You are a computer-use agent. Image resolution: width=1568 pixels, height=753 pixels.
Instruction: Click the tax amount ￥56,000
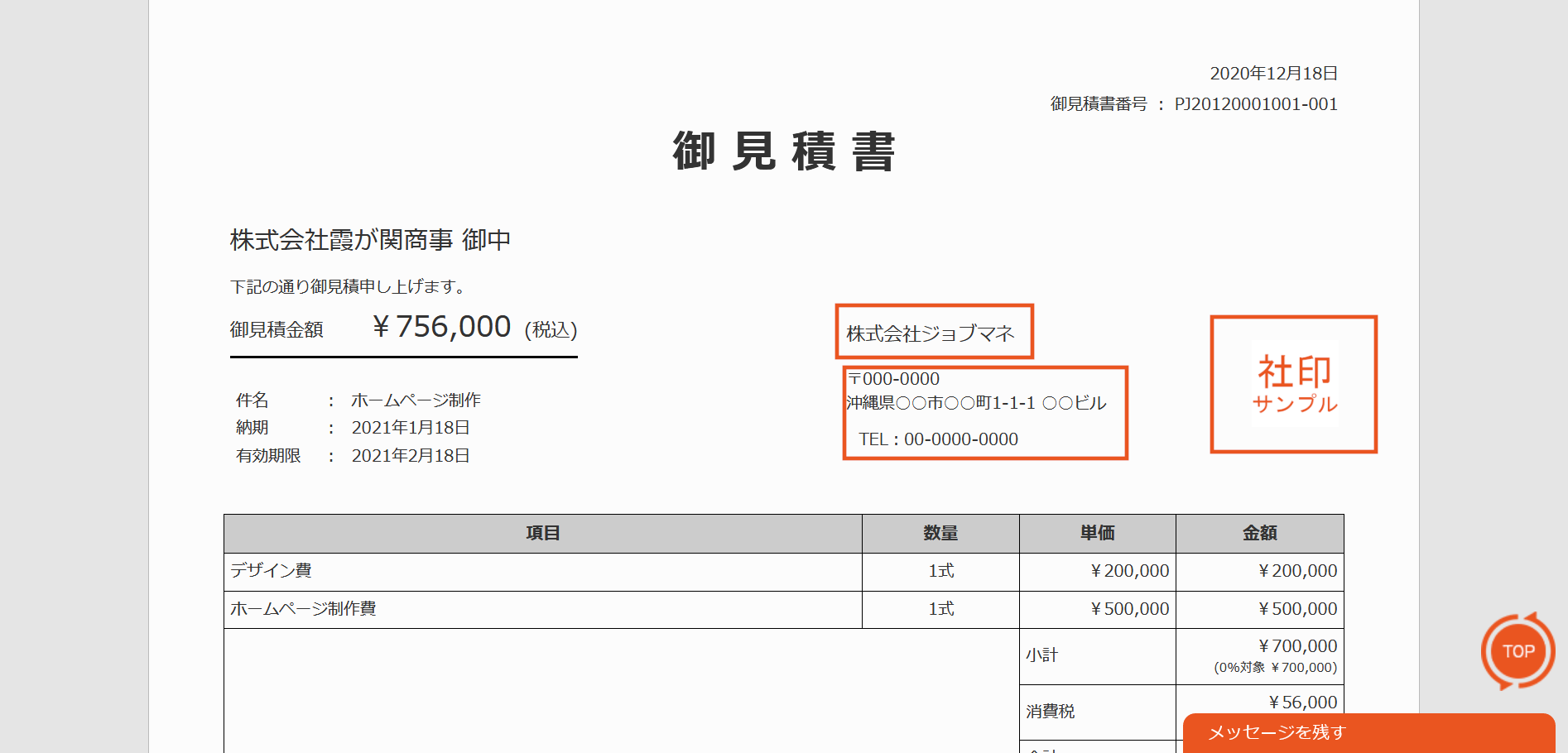coord(1302,703)
